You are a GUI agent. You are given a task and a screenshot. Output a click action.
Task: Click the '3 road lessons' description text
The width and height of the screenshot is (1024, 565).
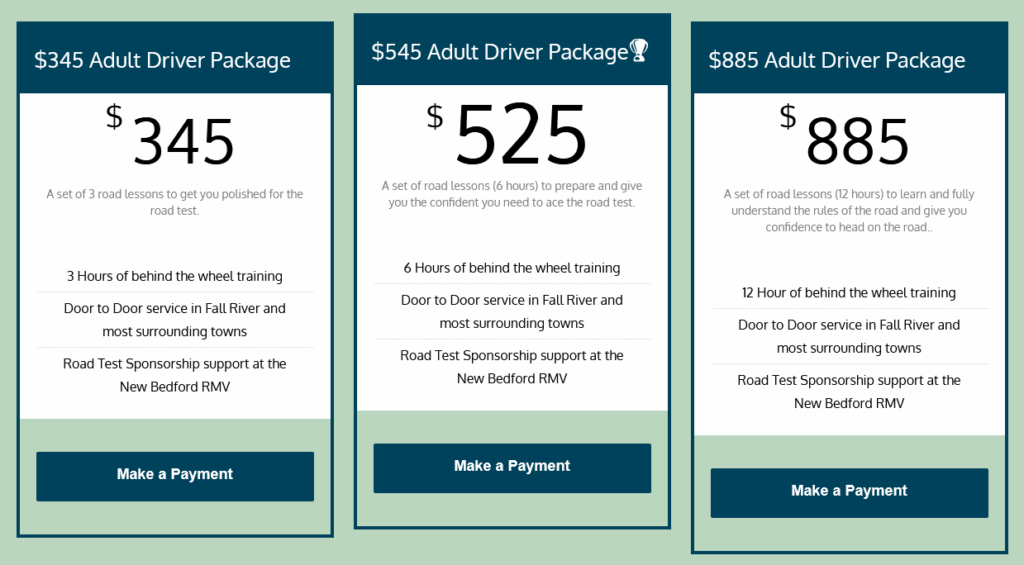(x=175, y=202)
